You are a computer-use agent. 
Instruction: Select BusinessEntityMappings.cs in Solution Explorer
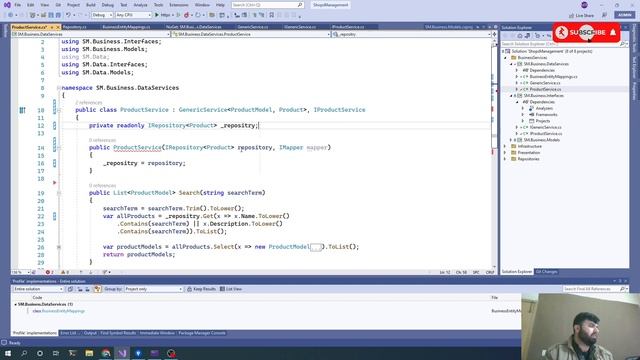point(553,77)
